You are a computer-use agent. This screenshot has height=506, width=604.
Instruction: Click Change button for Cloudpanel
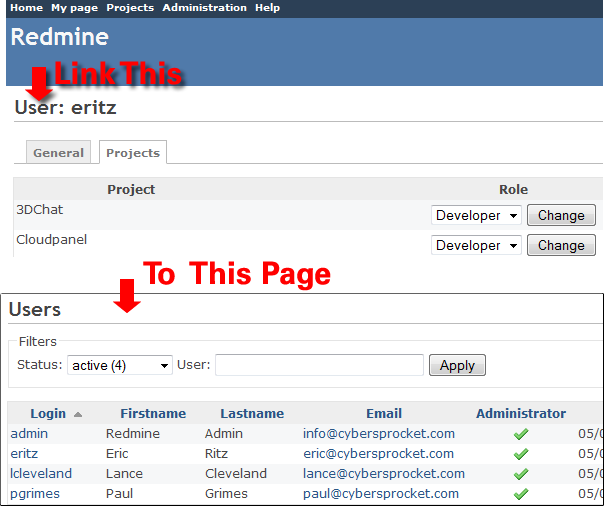(561, 245)
